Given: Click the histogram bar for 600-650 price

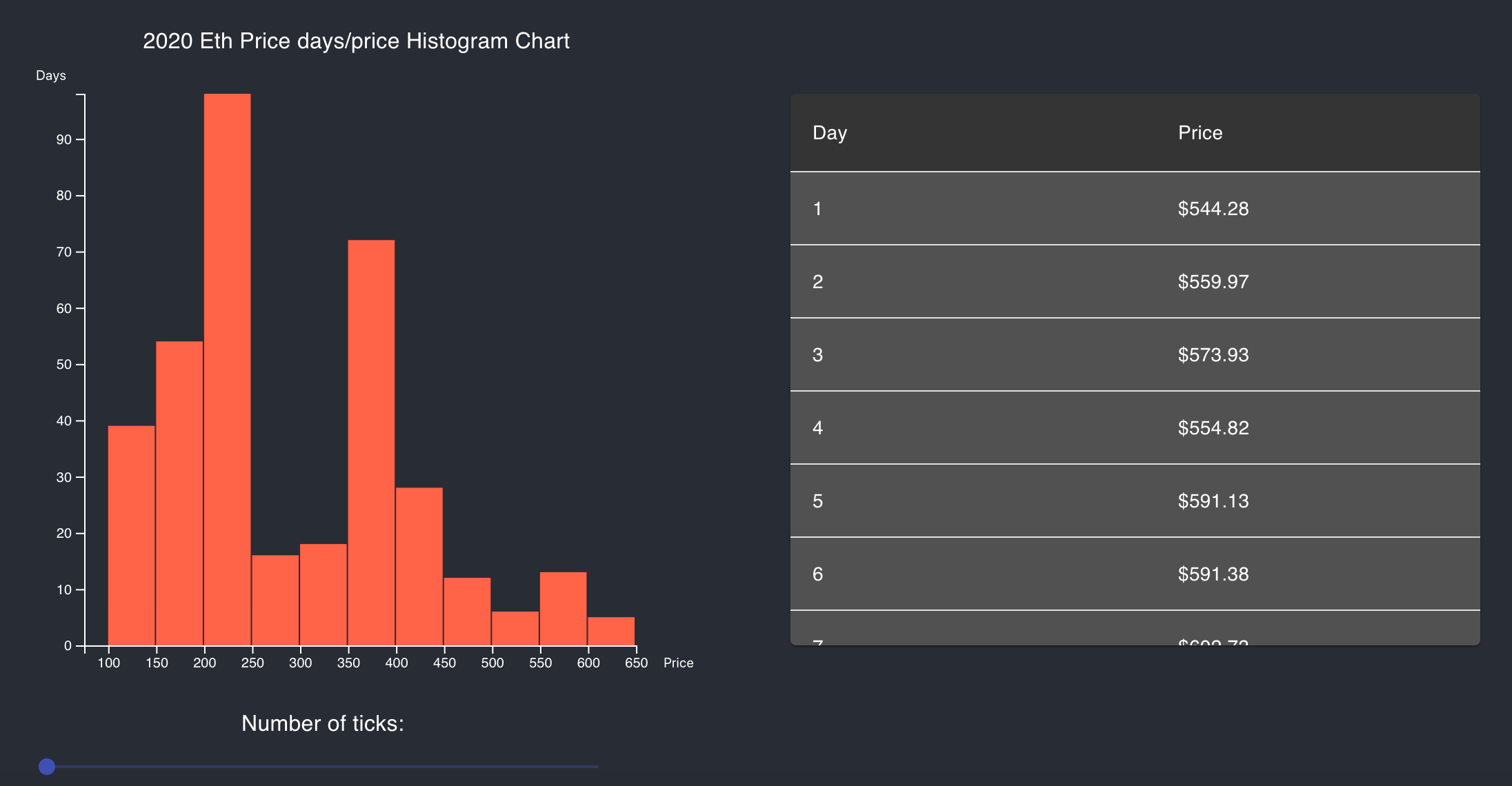Looking at the screenshot, I should [611, 632].
